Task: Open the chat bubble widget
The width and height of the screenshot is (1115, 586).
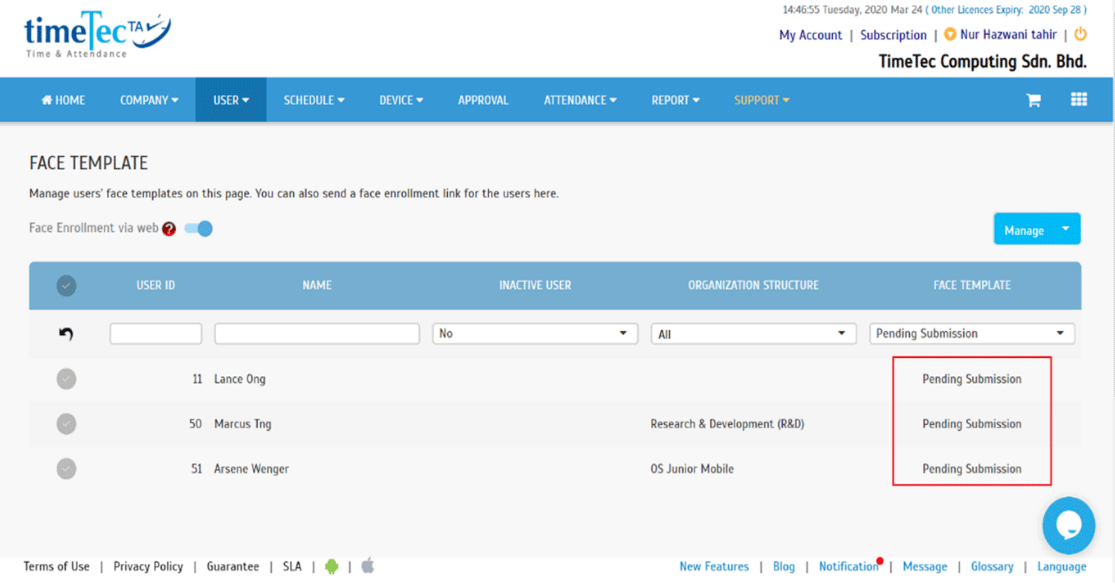Action: (1069, 526)
